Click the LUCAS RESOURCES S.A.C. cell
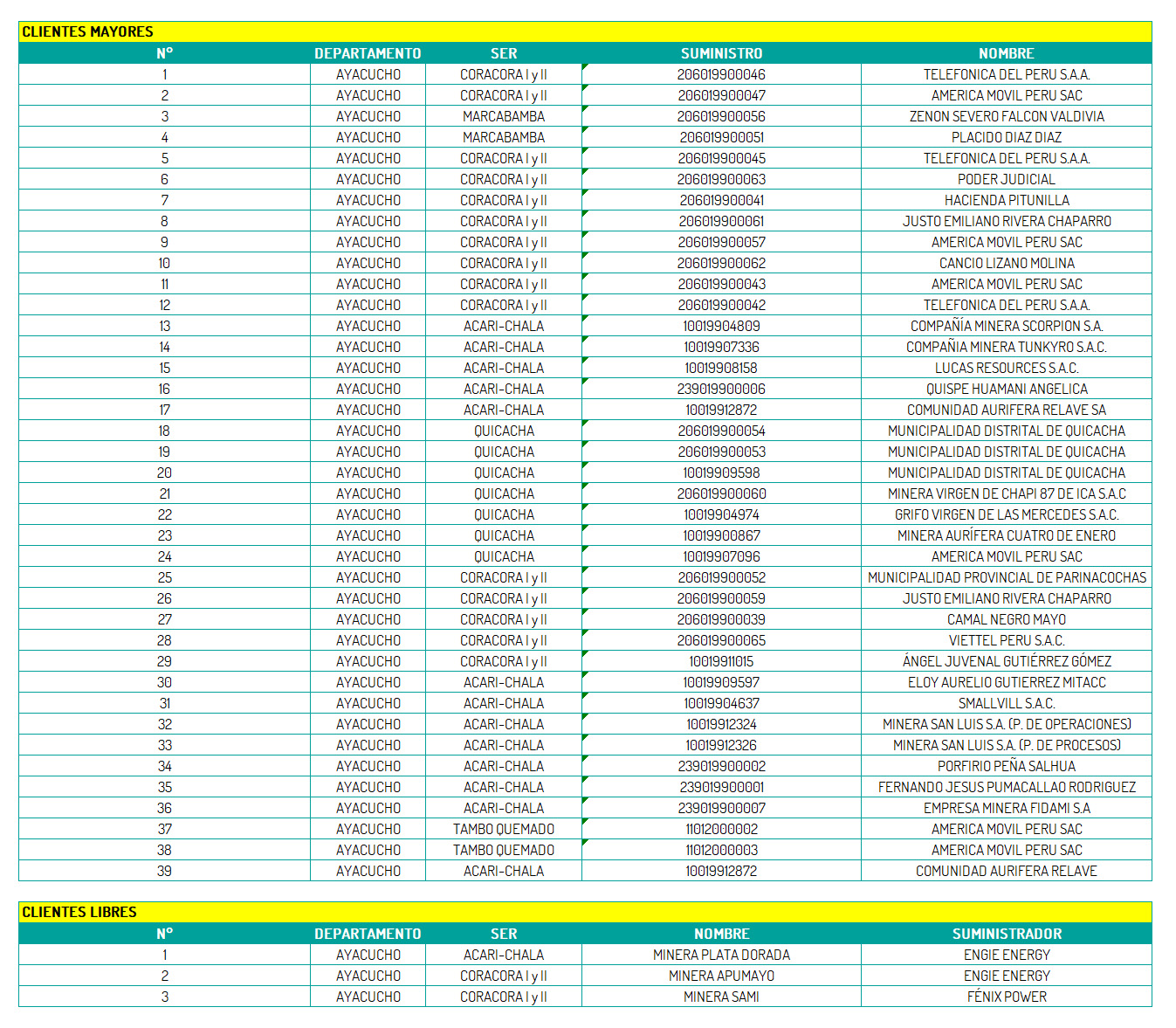 click(1007, 368)
